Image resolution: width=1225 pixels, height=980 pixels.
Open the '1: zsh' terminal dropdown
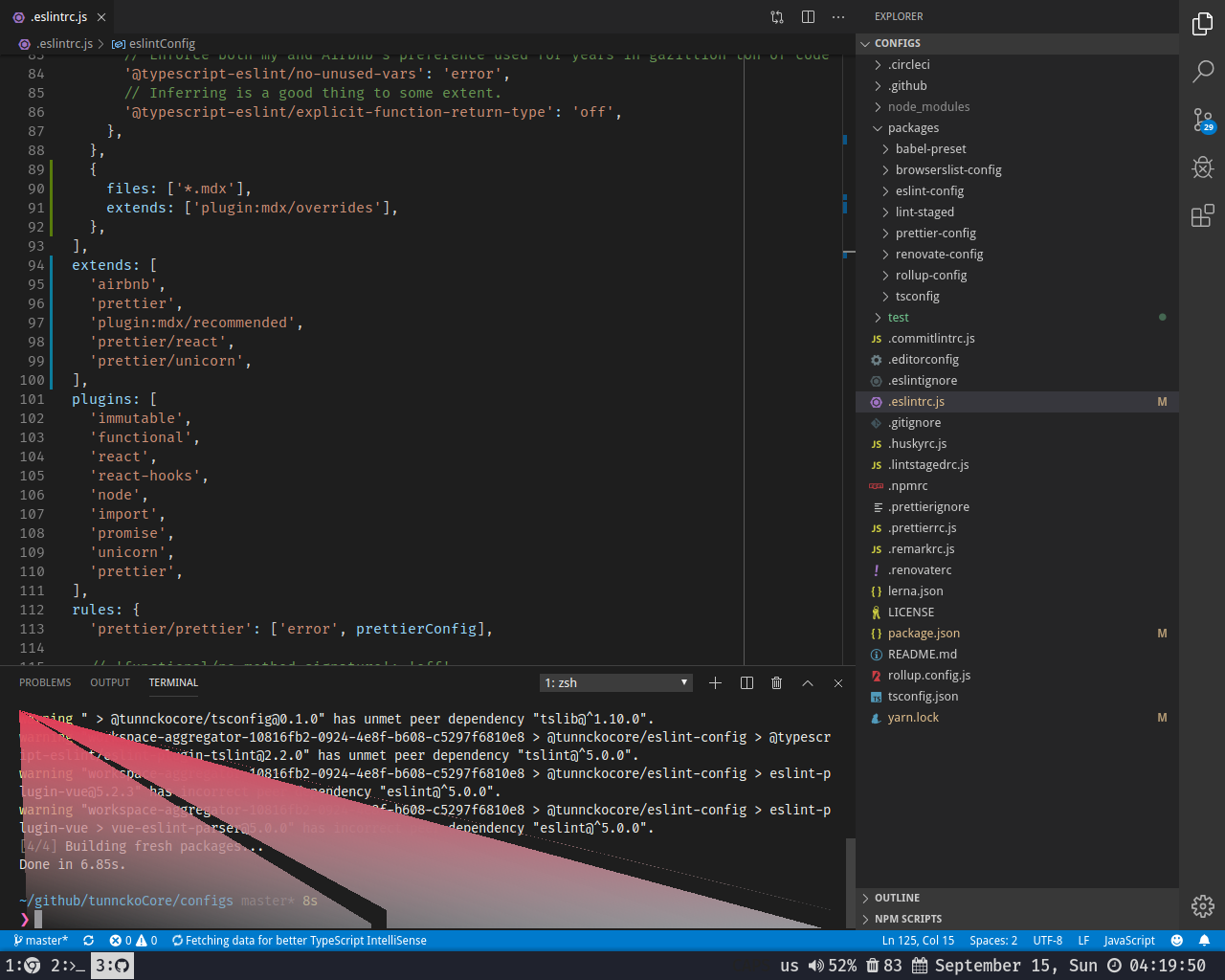tap(615, 682)
